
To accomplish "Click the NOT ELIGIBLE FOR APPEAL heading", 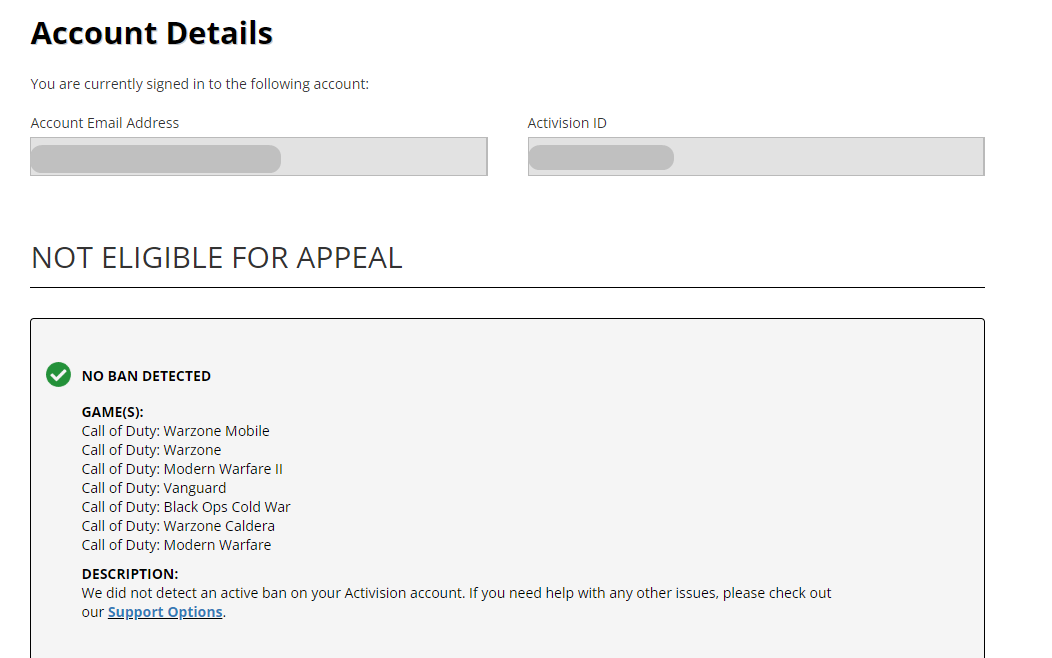I will [x=217, y=258].
